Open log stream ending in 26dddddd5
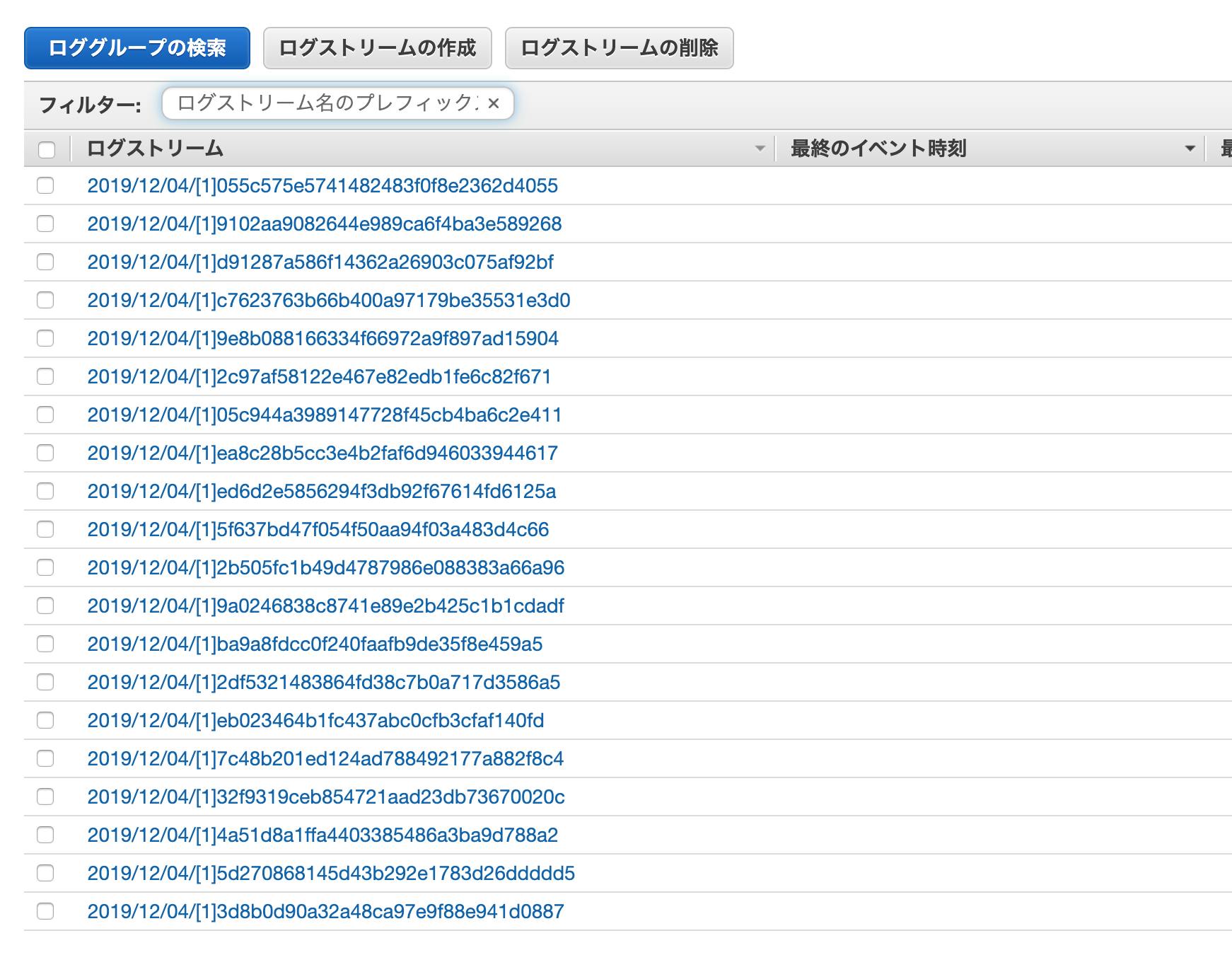 coord(330,874)
